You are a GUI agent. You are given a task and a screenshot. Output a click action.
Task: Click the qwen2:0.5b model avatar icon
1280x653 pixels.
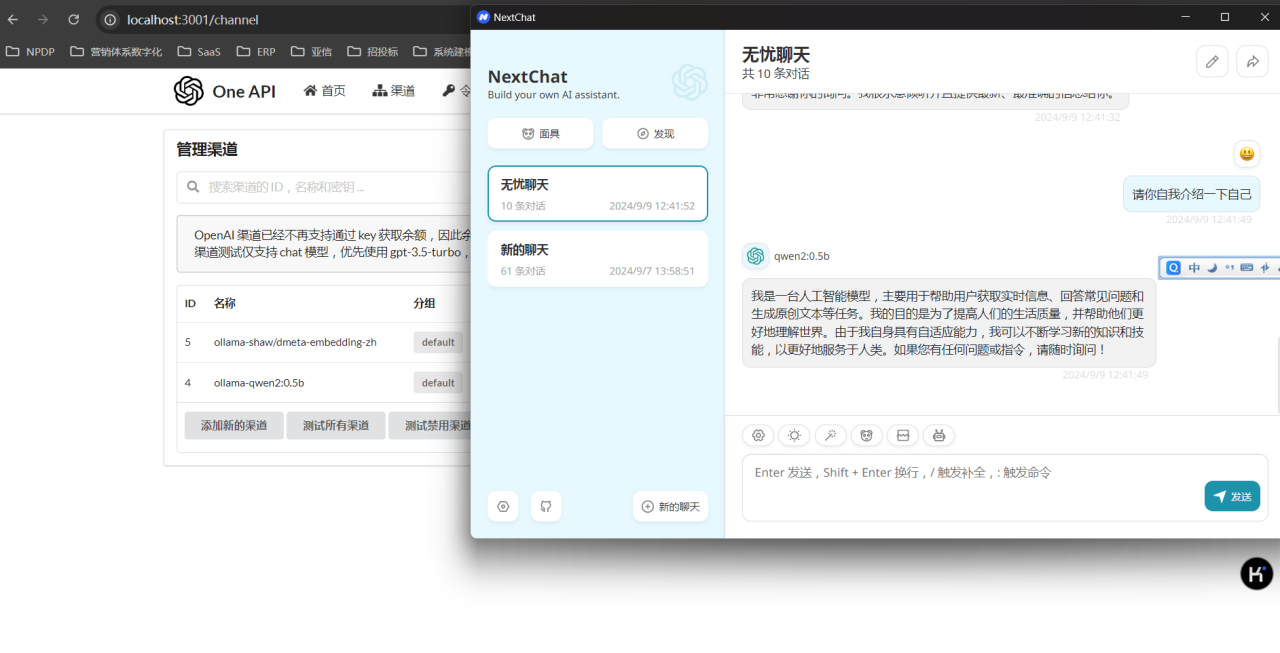(755, 256)
